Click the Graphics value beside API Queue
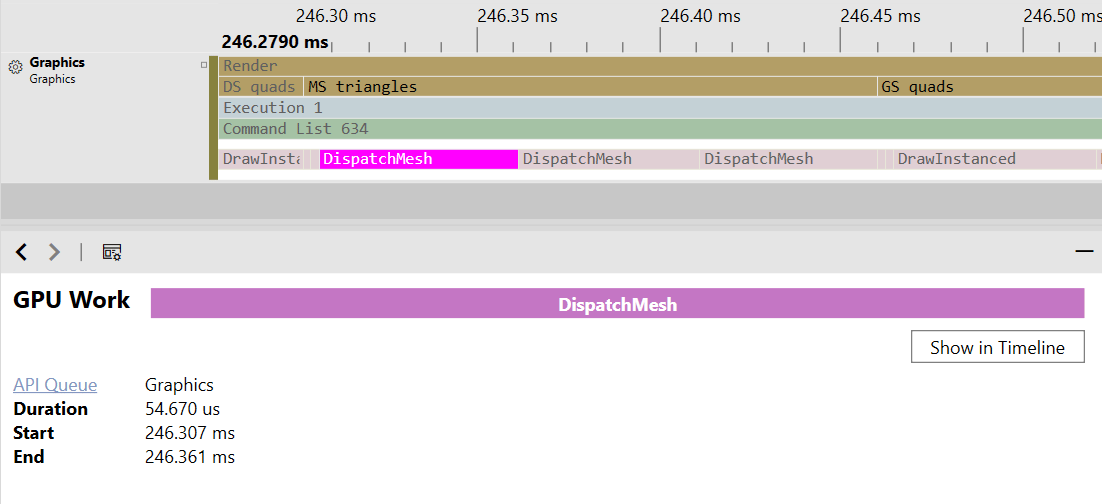 (179, 385)
